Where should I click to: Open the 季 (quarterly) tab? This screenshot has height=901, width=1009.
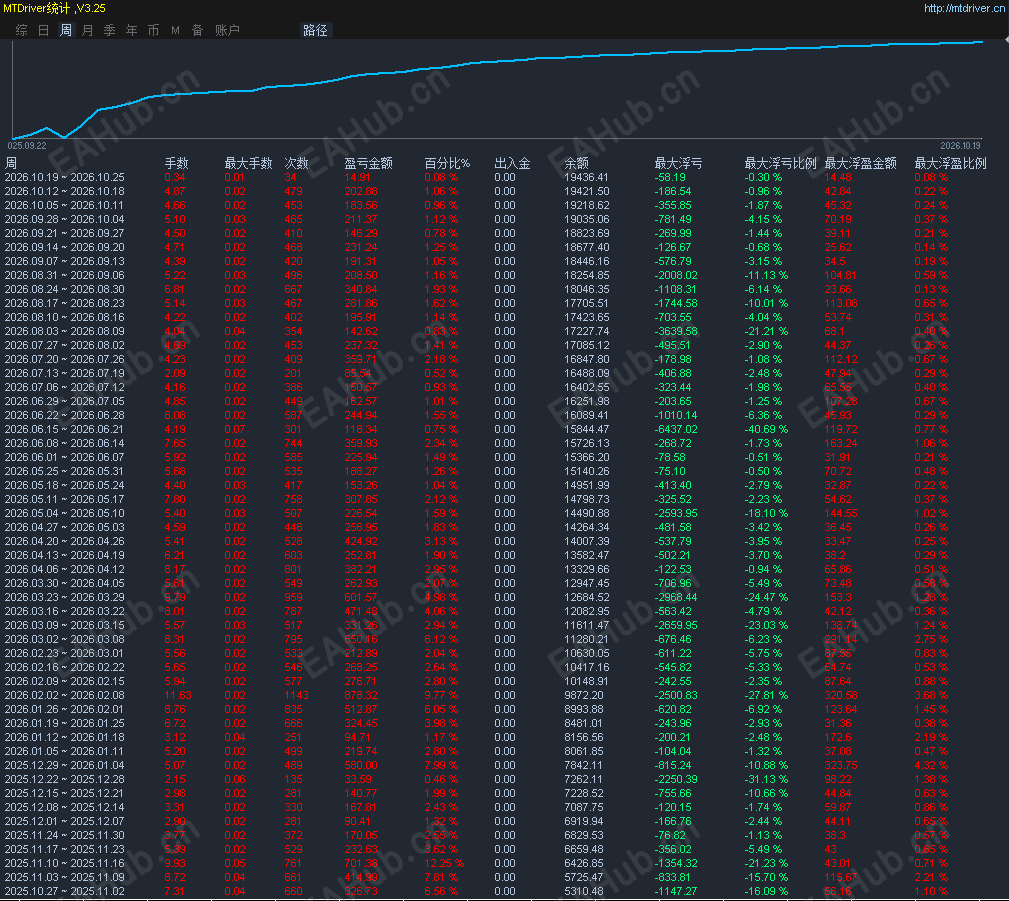[x=109, y=30]
